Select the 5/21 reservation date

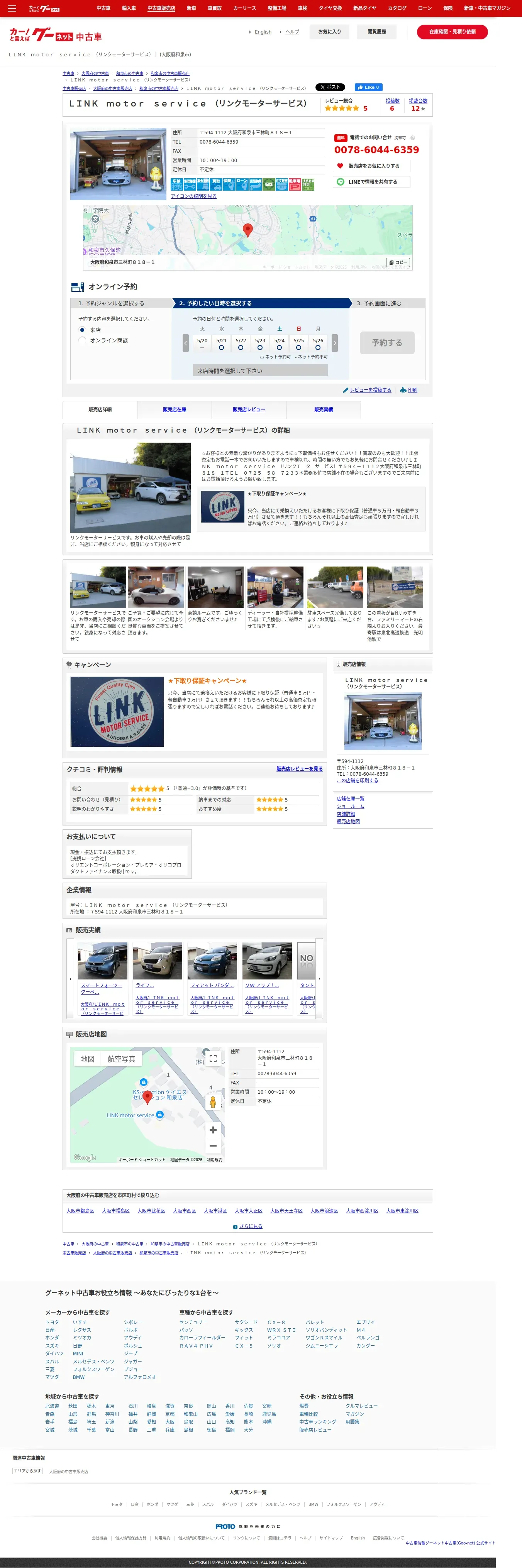(221, 344)
